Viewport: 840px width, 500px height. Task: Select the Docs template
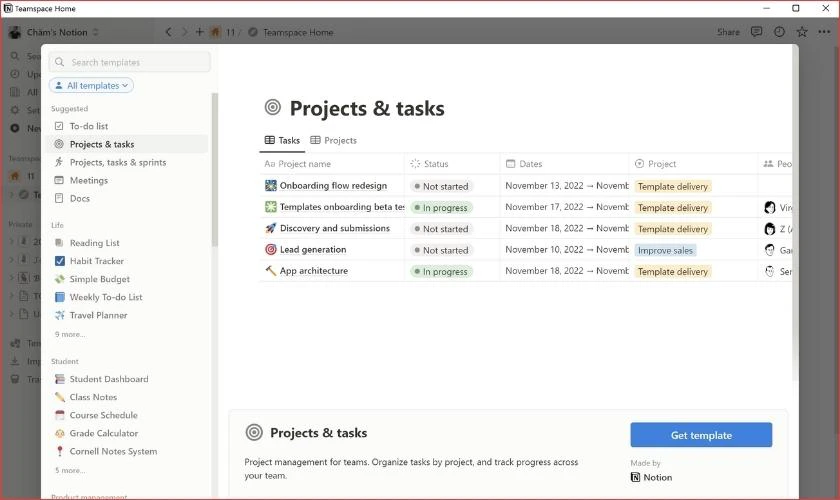[80, 198]
